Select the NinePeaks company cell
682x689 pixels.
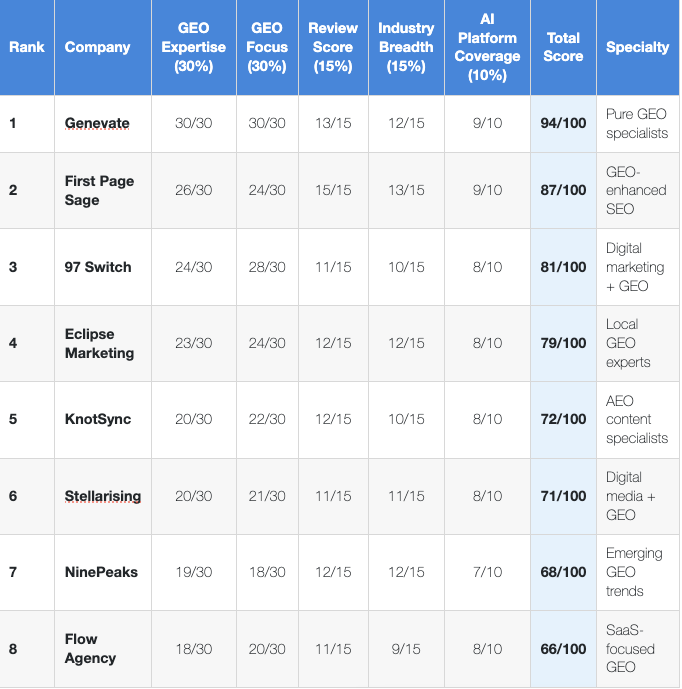101,572
